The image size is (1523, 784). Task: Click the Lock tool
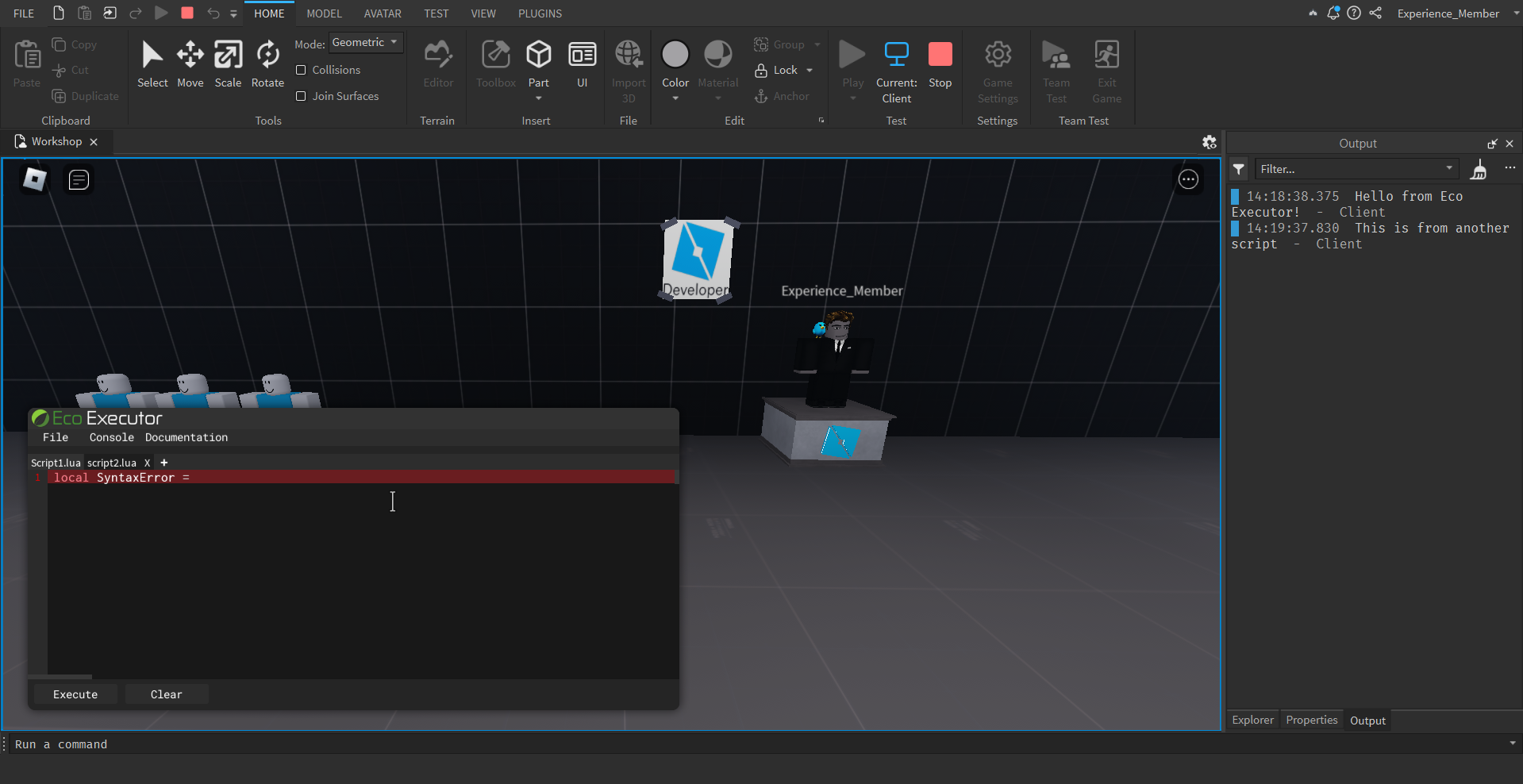pos(775,70)
